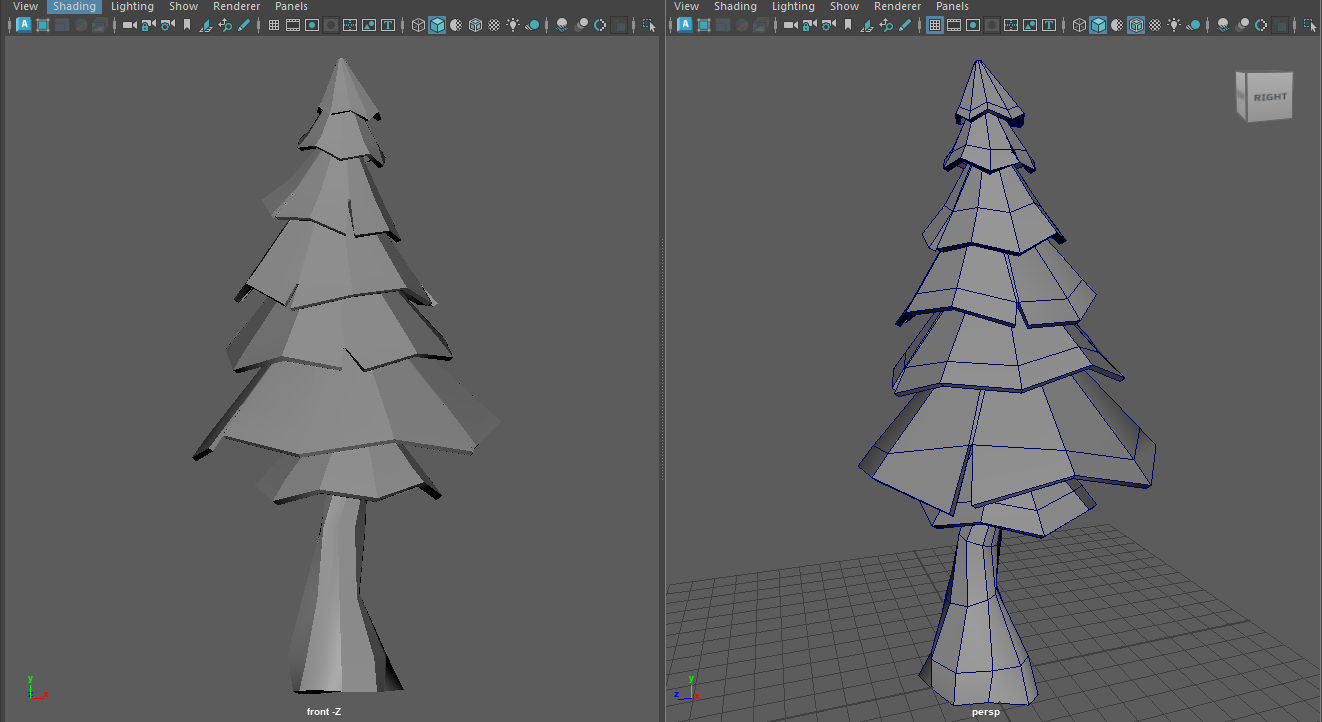Click 2D pan/zoom icon in front panel
This screenshot has height=722, width=1322.
point(225,25)
